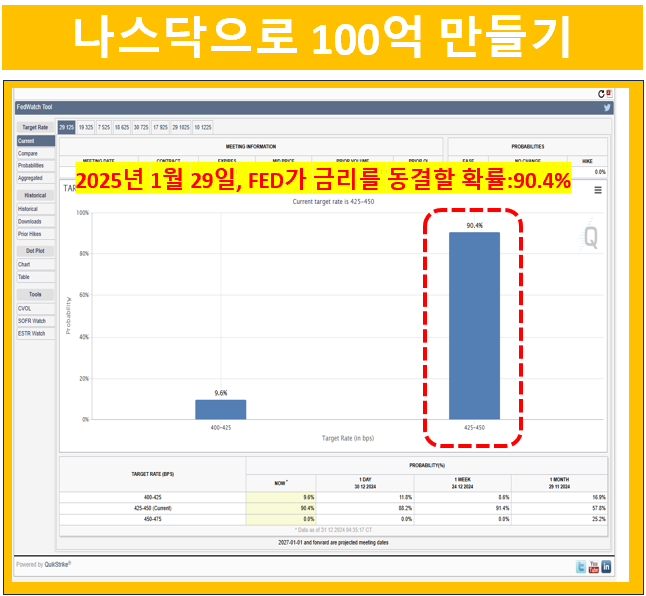Open the Current view in sidebar

pos(36,141)
